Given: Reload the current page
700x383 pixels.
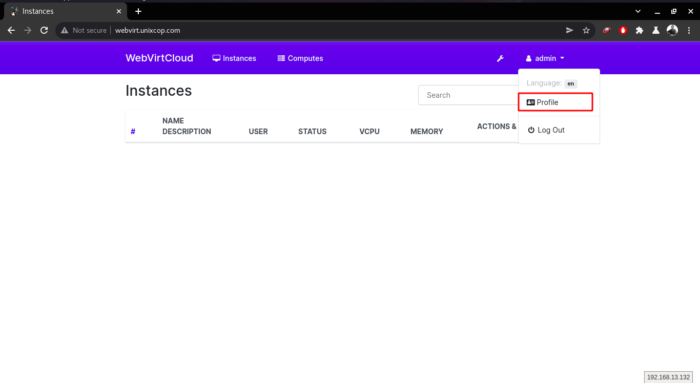Looking at the screenshot, I should tap(44, 30).
